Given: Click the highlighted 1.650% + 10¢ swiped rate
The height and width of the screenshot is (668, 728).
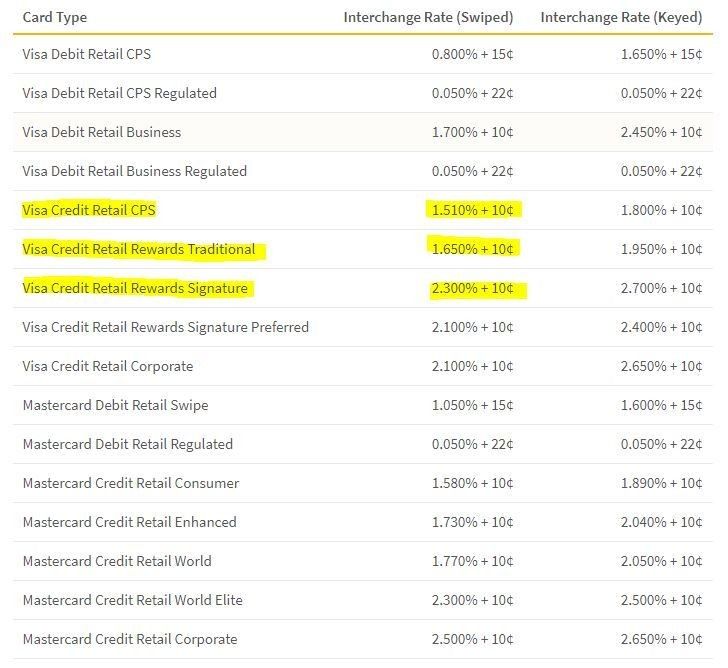Looking at the screenshot, I should coord(473,249).
